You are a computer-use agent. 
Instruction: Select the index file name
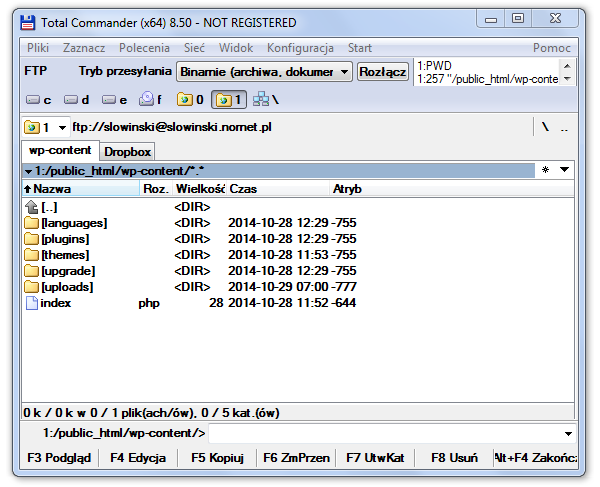pos(55,303)
